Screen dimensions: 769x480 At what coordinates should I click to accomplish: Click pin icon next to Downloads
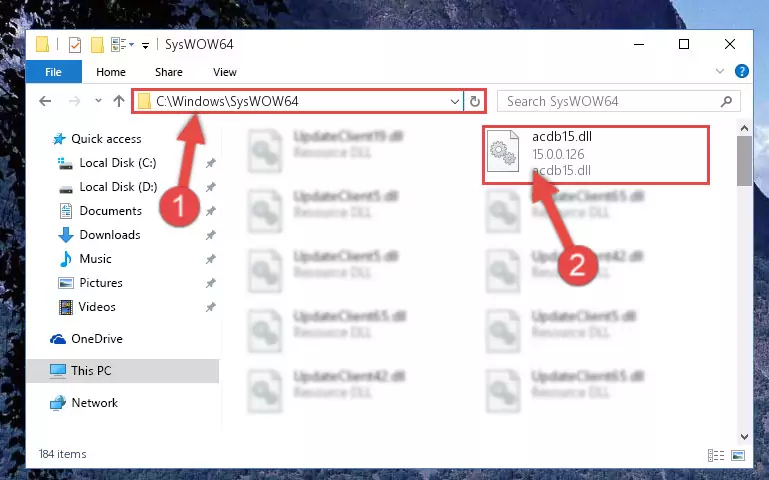pos(210,235)
